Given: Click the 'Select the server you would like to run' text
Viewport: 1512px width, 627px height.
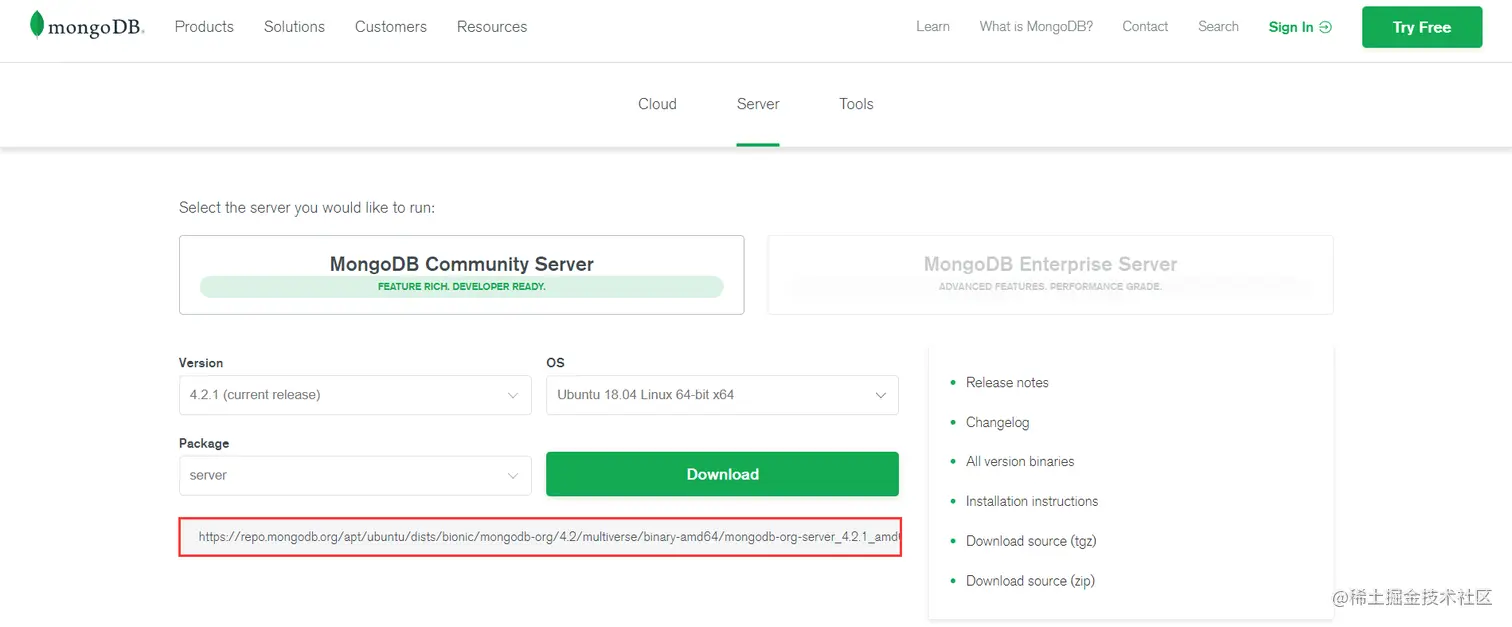Looking at the screenshot, I should 307,208.
